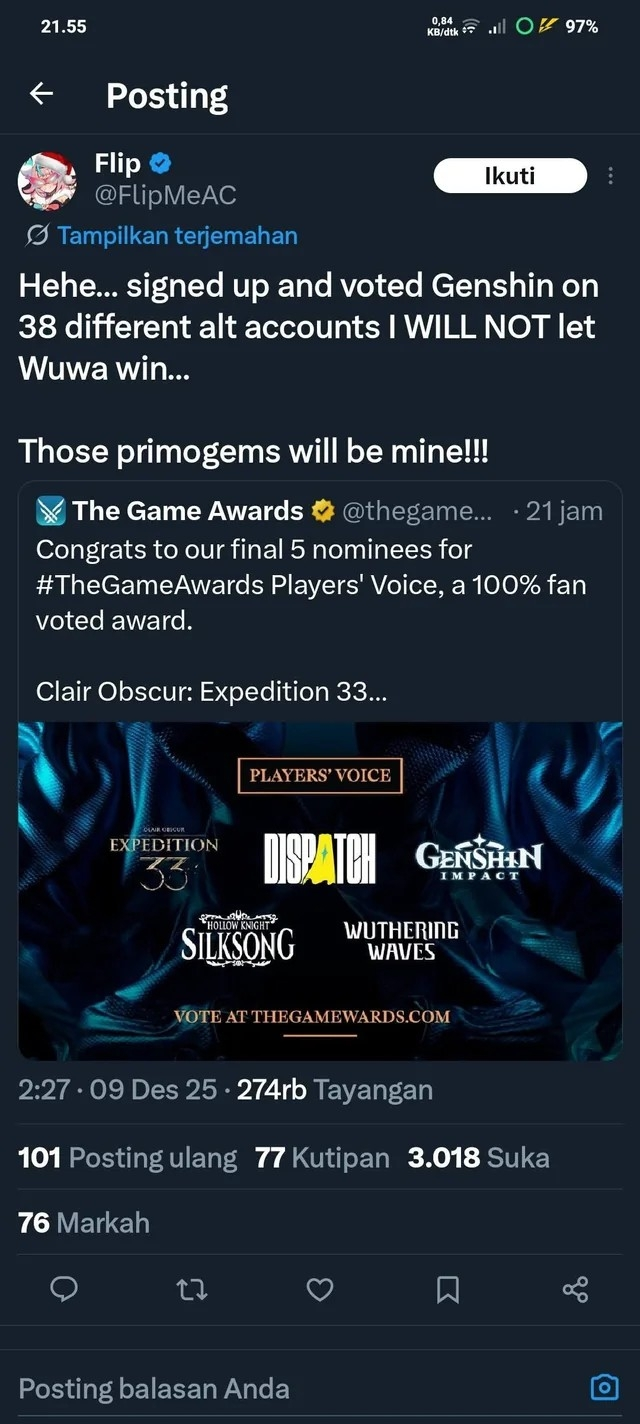Open the Players' Voice nominees image
Screen dimensions: 640x1424
(320, 891)
